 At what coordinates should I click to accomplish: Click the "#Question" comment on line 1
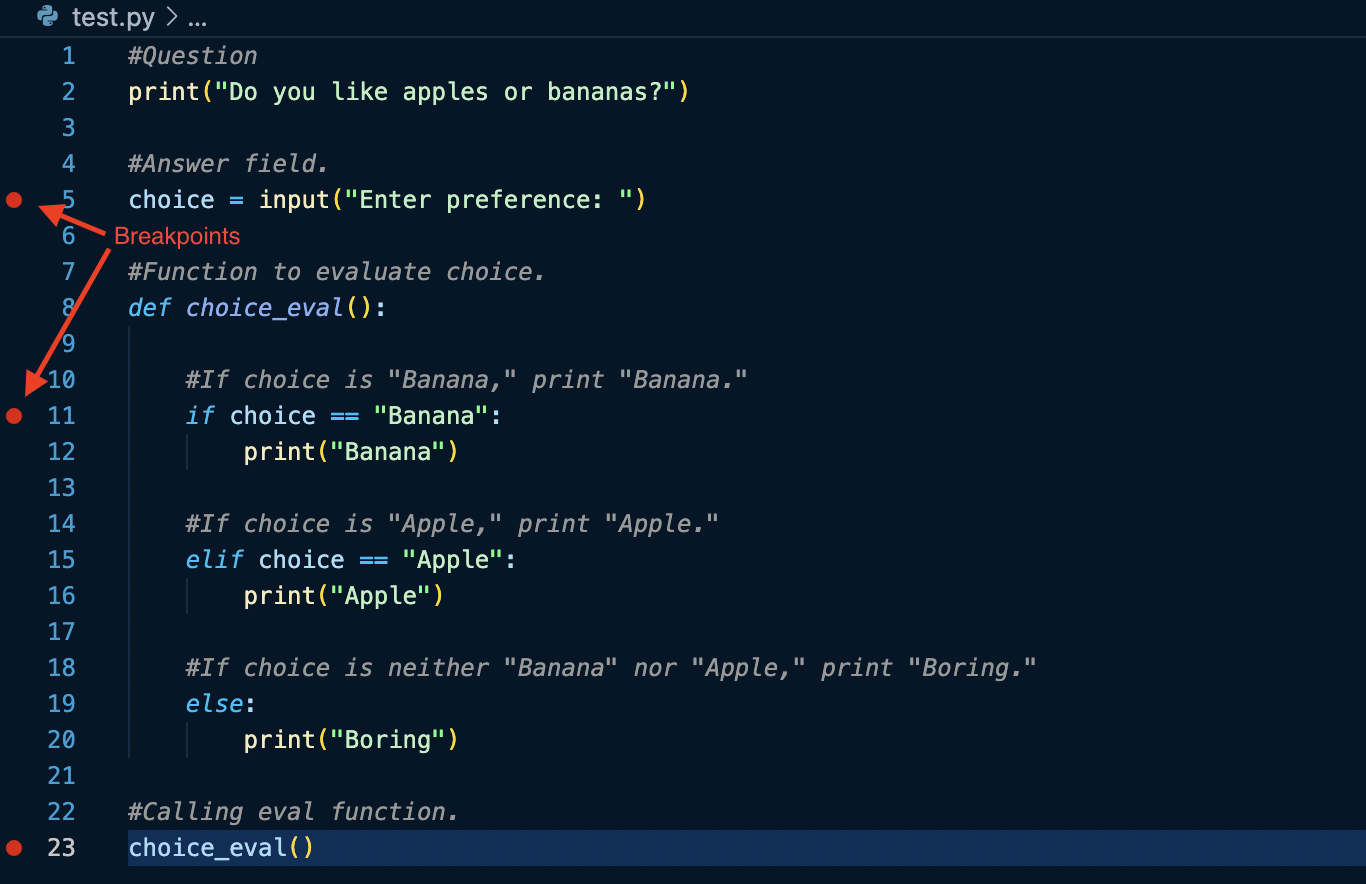point(193,56)
